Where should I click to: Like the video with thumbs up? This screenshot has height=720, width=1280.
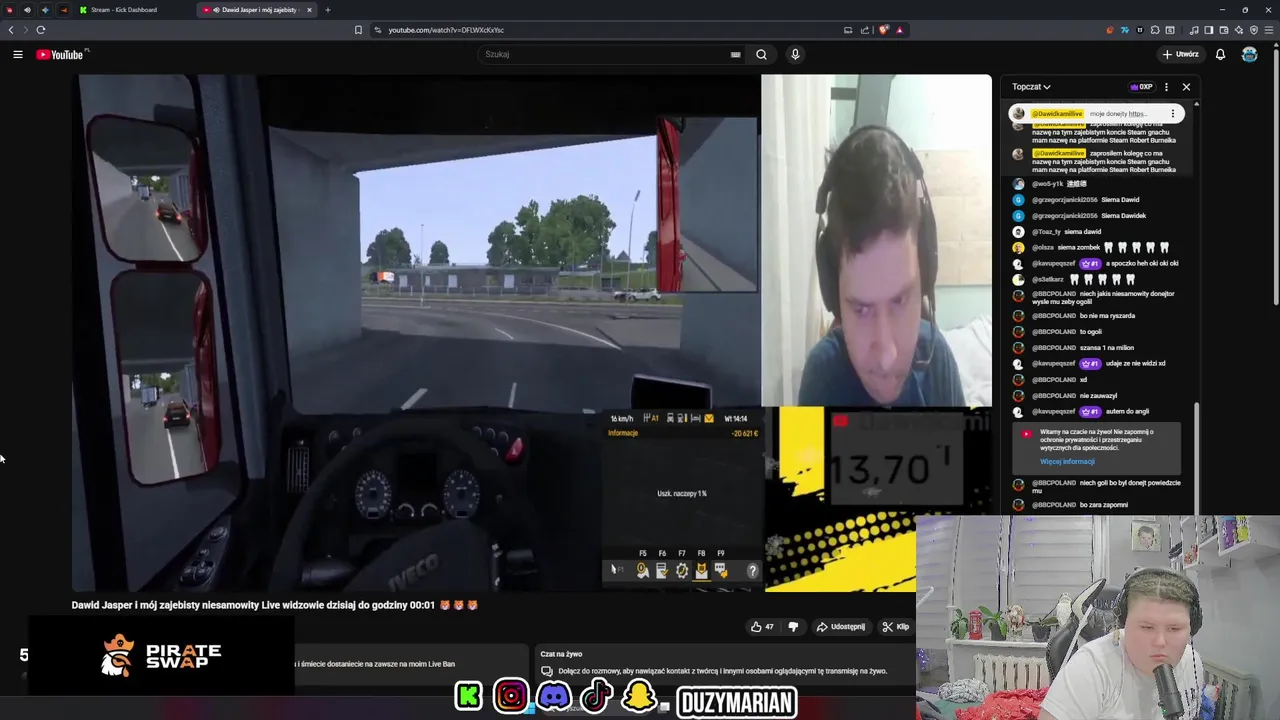pyautogui.click(x=763, y=627)
